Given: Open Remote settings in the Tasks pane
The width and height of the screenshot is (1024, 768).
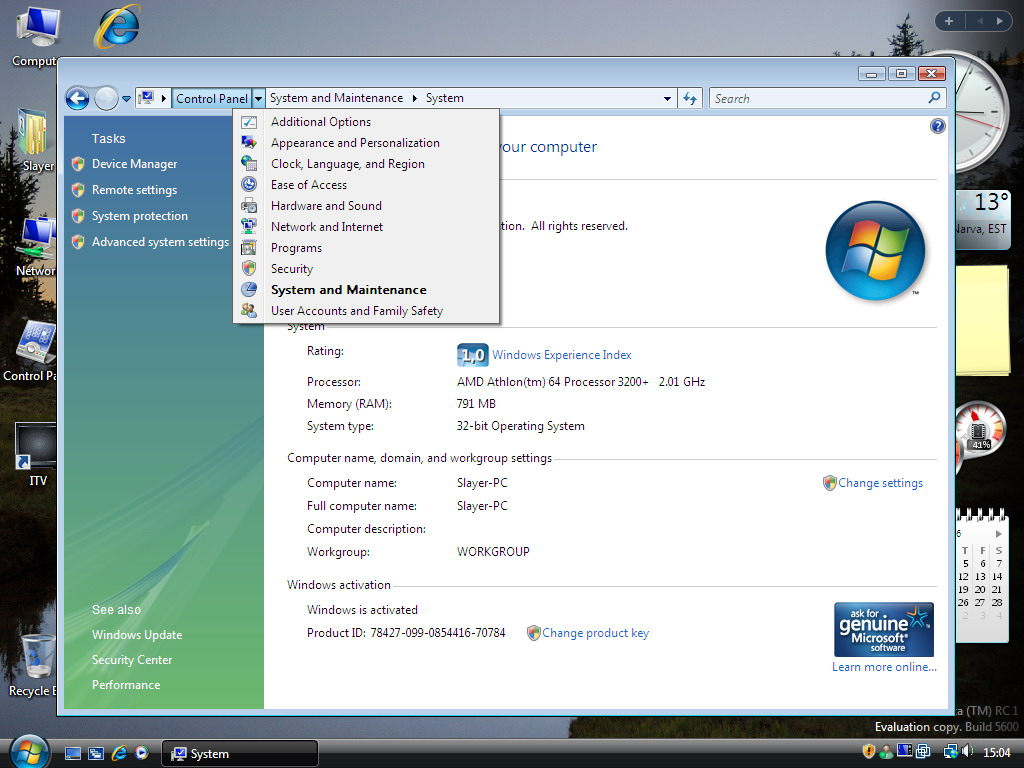Looking at the screenshot, I should tap(135, 190).
